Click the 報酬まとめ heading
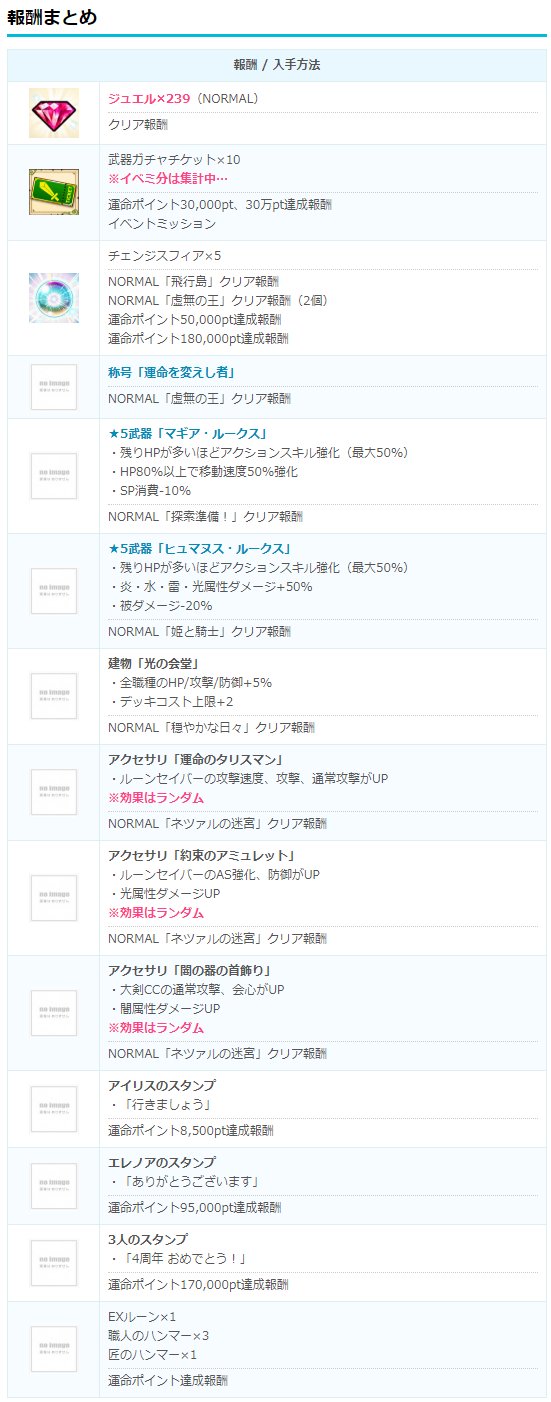This screenshot has height=1402, width=551. (x=52, y=16)
